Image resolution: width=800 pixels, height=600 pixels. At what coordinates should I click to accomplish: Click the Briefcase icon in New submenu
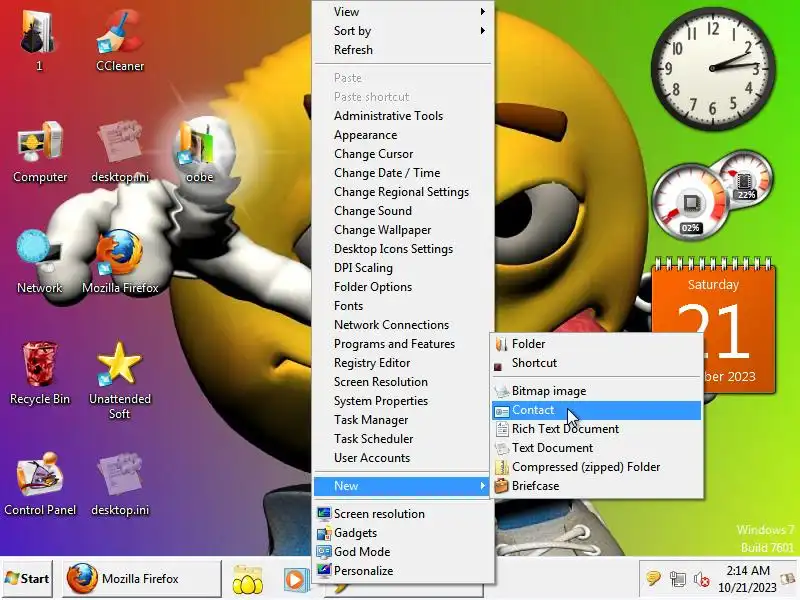tap(502, 486)
